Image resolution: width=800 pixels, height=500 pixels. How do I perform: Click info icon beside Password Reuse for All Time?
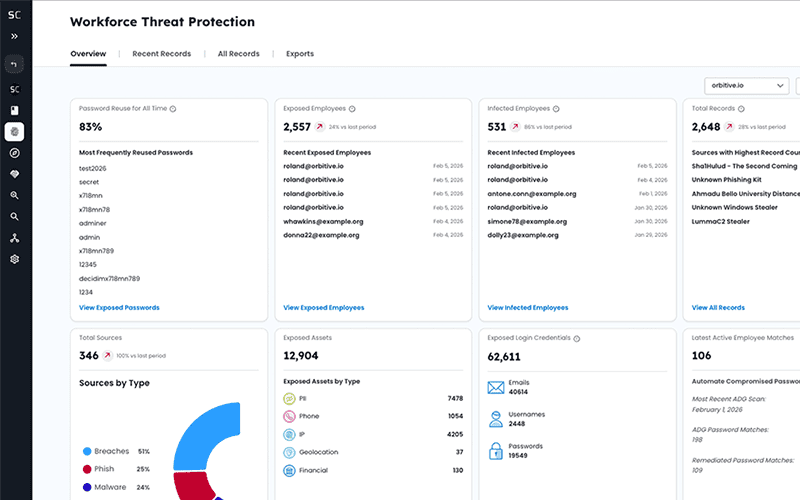click(173, 109)
